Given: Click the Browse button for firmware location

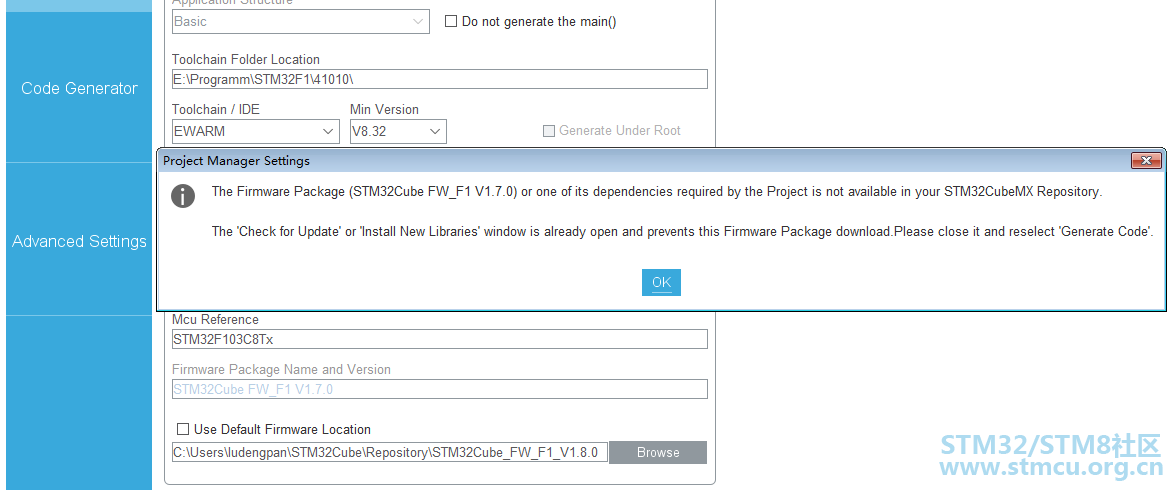Looking at the screenshot, I should (x=658, y=452).
